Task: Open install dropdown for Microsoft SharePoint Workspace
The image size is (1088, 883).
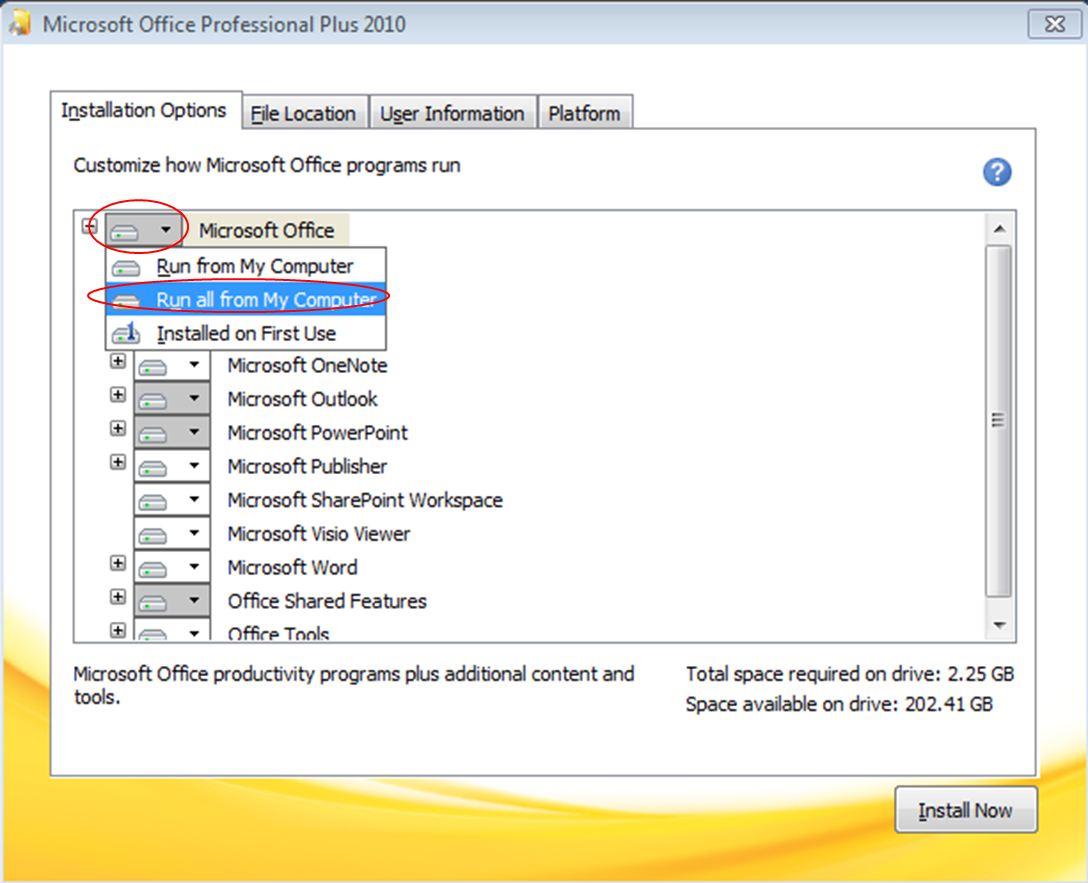Action: (x=172, y=500)
